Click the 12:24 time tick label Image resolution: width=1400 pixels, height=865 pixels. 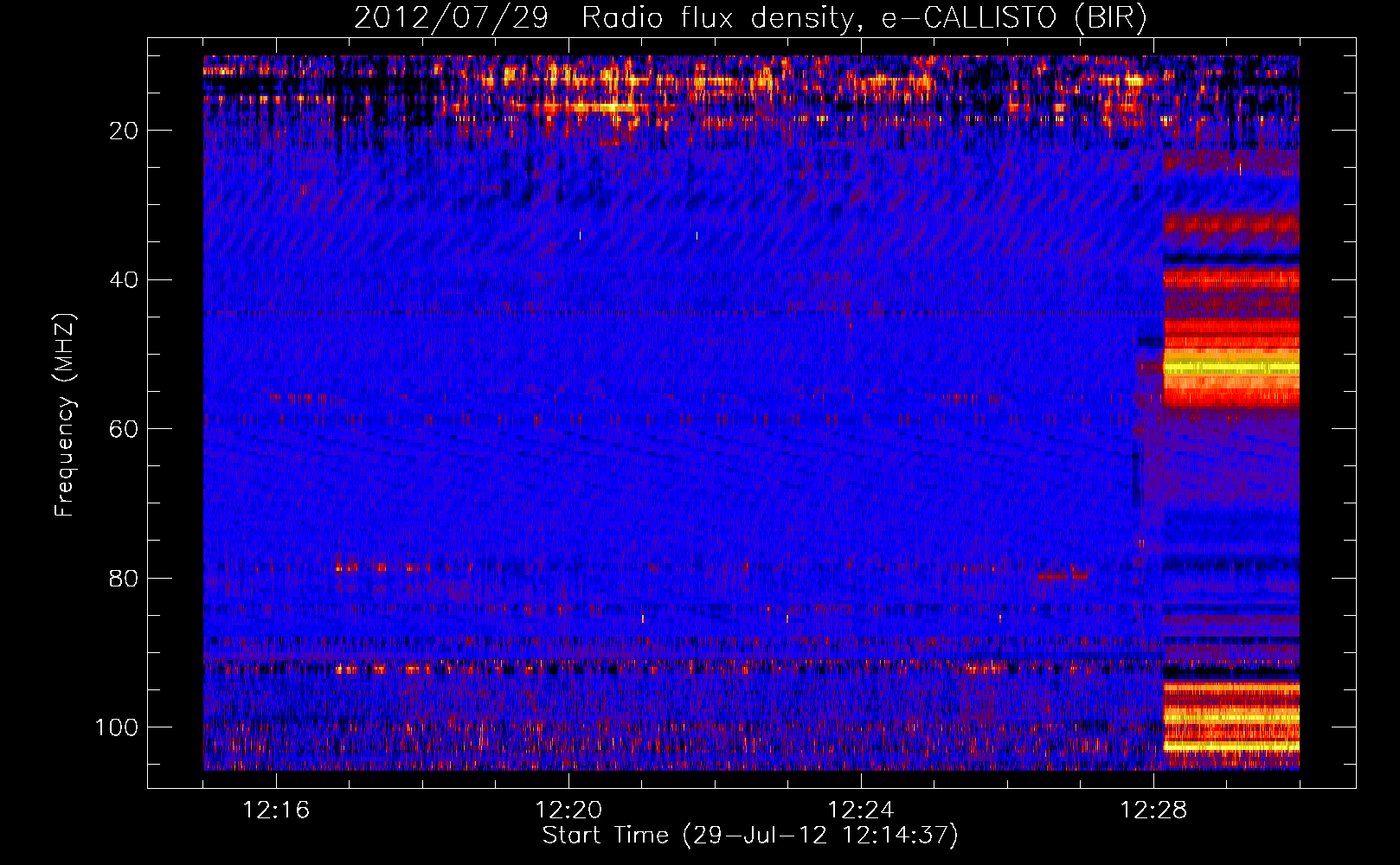[x=861, y=811]
